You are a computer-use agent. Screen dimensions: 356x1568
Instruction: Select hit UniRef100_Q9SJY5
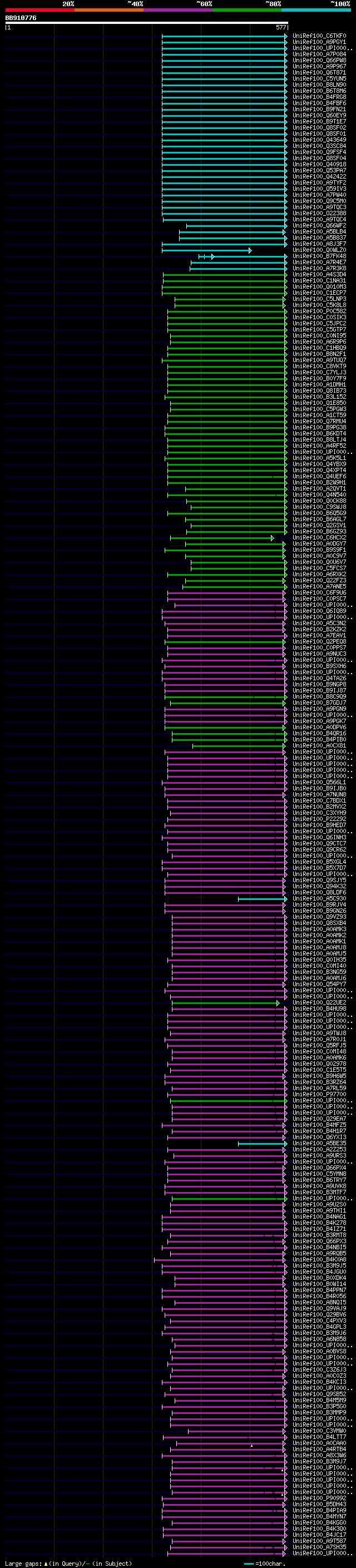319,880
